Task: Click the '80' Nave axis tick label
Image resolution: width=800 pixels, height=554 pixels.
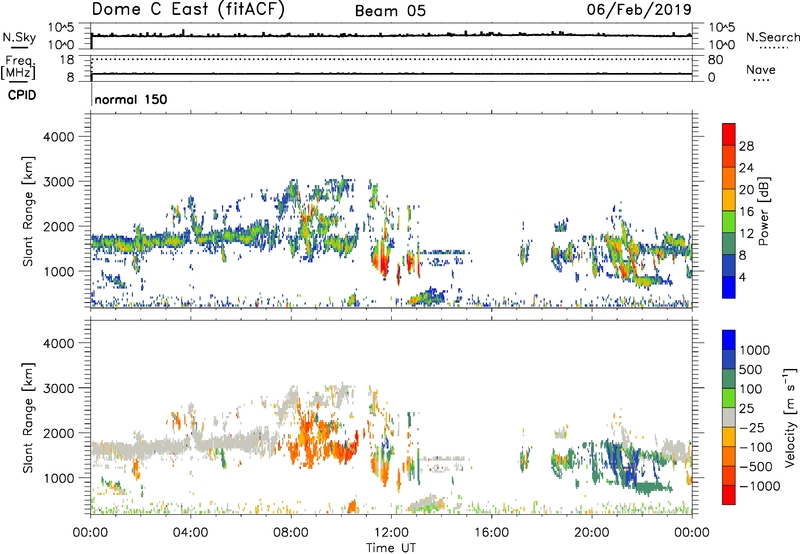Action: [715, 60]
